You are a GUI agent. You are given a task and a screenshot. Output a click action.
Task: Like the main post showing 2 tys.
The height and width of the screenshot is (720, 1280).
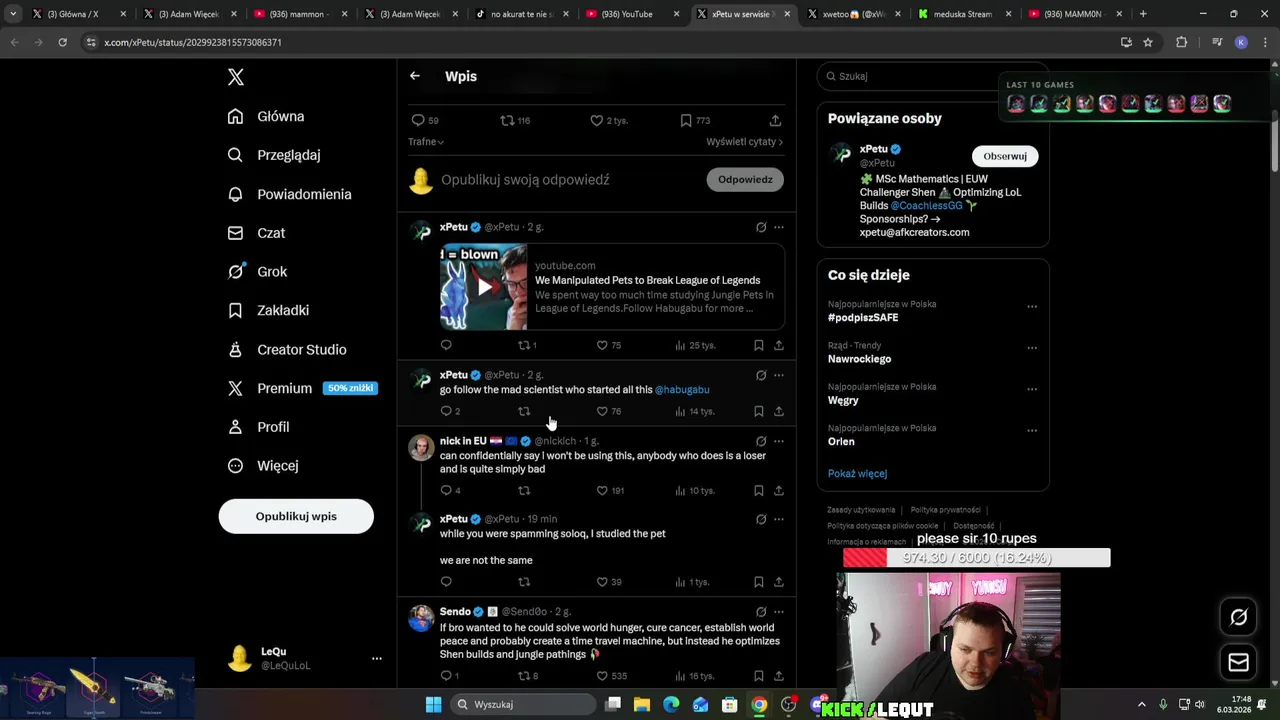pos(596,120)
